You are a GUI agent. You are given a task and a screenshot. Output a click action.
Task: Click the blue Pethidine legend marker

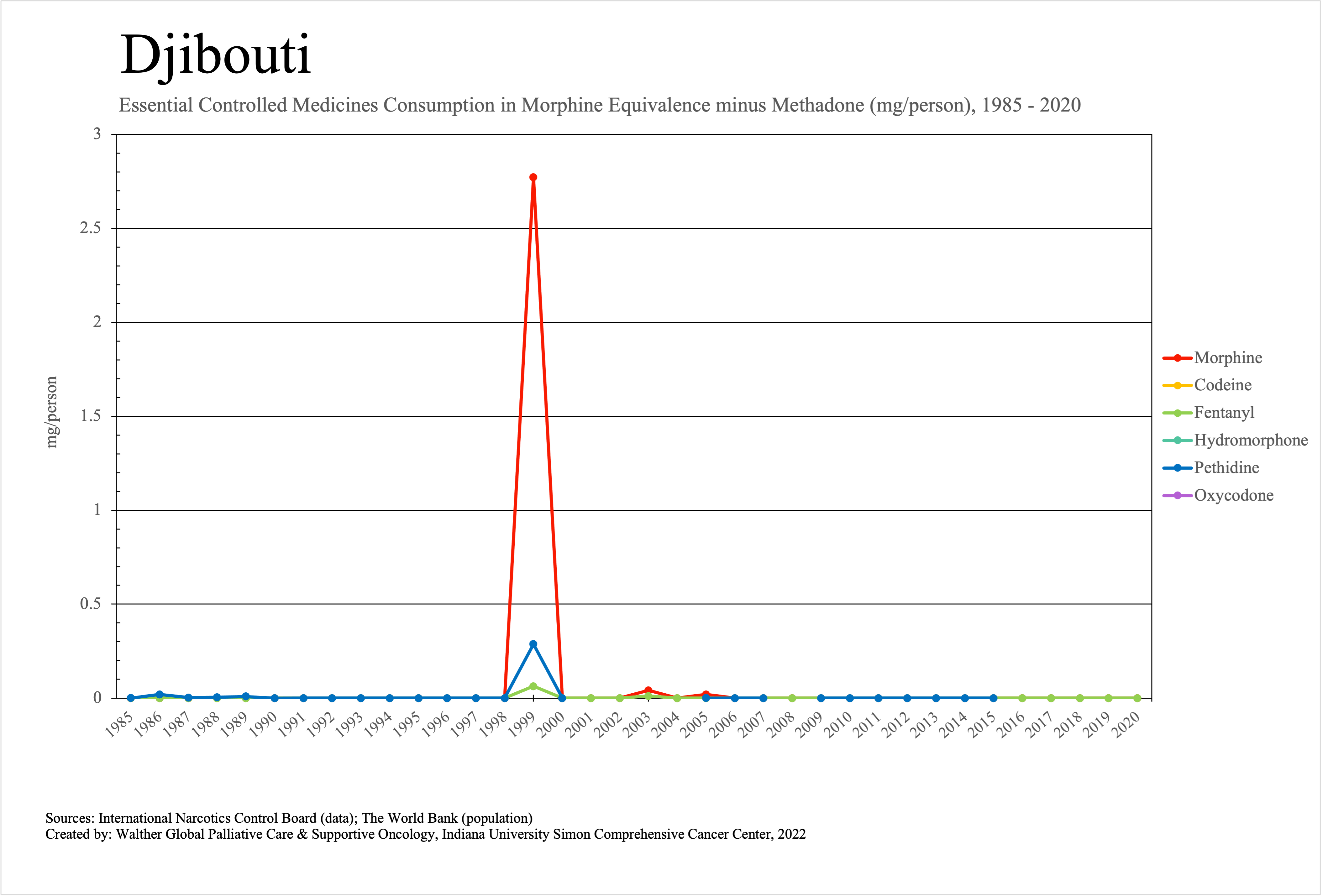(x=1177, y=468)
